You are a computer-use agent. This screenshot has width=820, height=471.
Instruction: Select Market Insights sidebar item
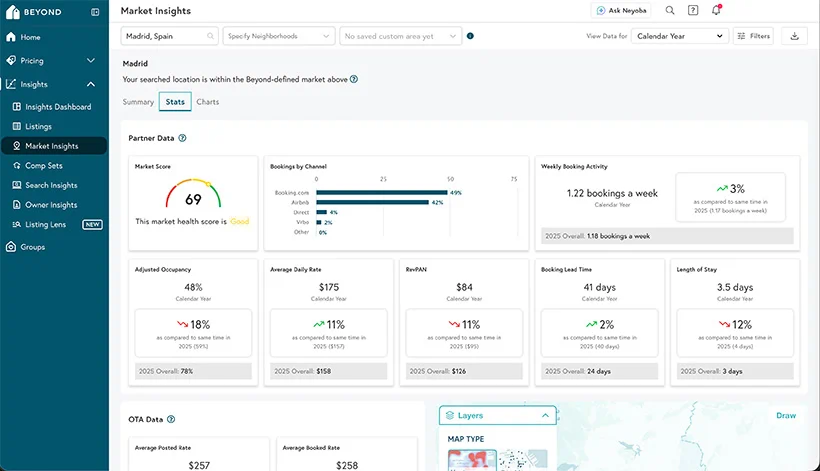tap(54, 146)
